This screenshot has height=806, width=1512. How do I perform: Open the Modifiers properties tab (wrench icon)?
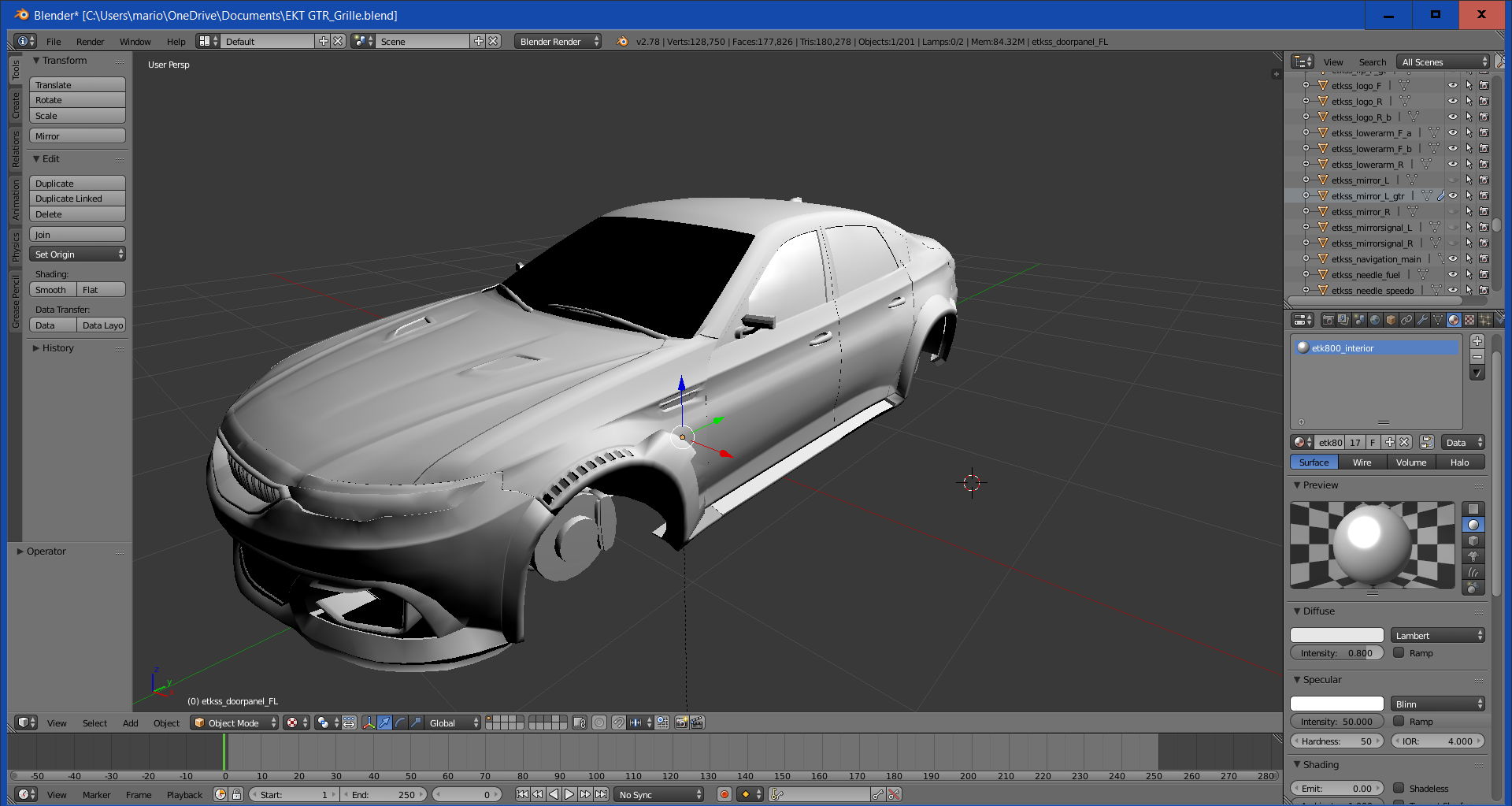tap(1422, 320)
